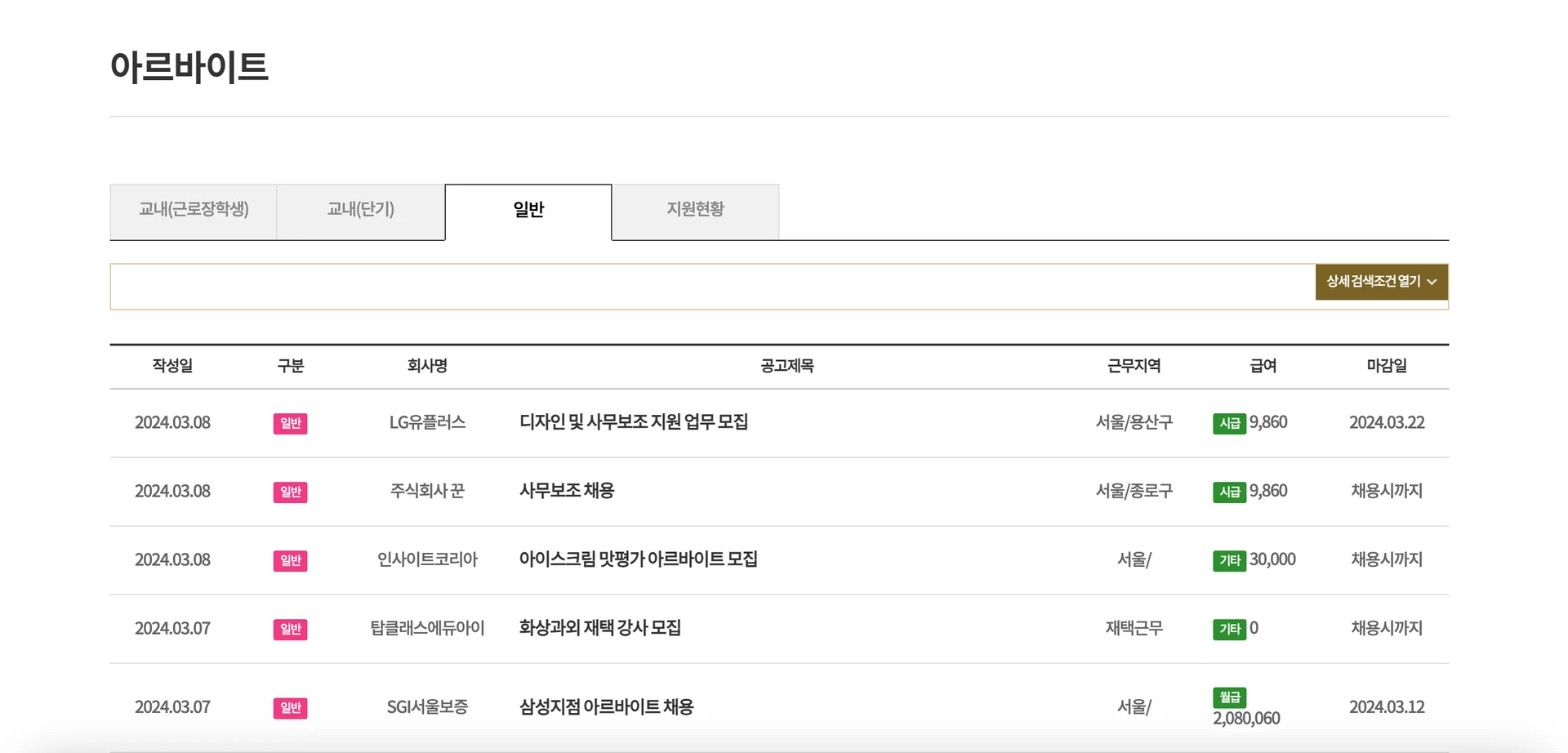This screenshot has width=1568, height=753.
Task: Open the ice cream taste tester posting
Action: click(x=639, y=559)
